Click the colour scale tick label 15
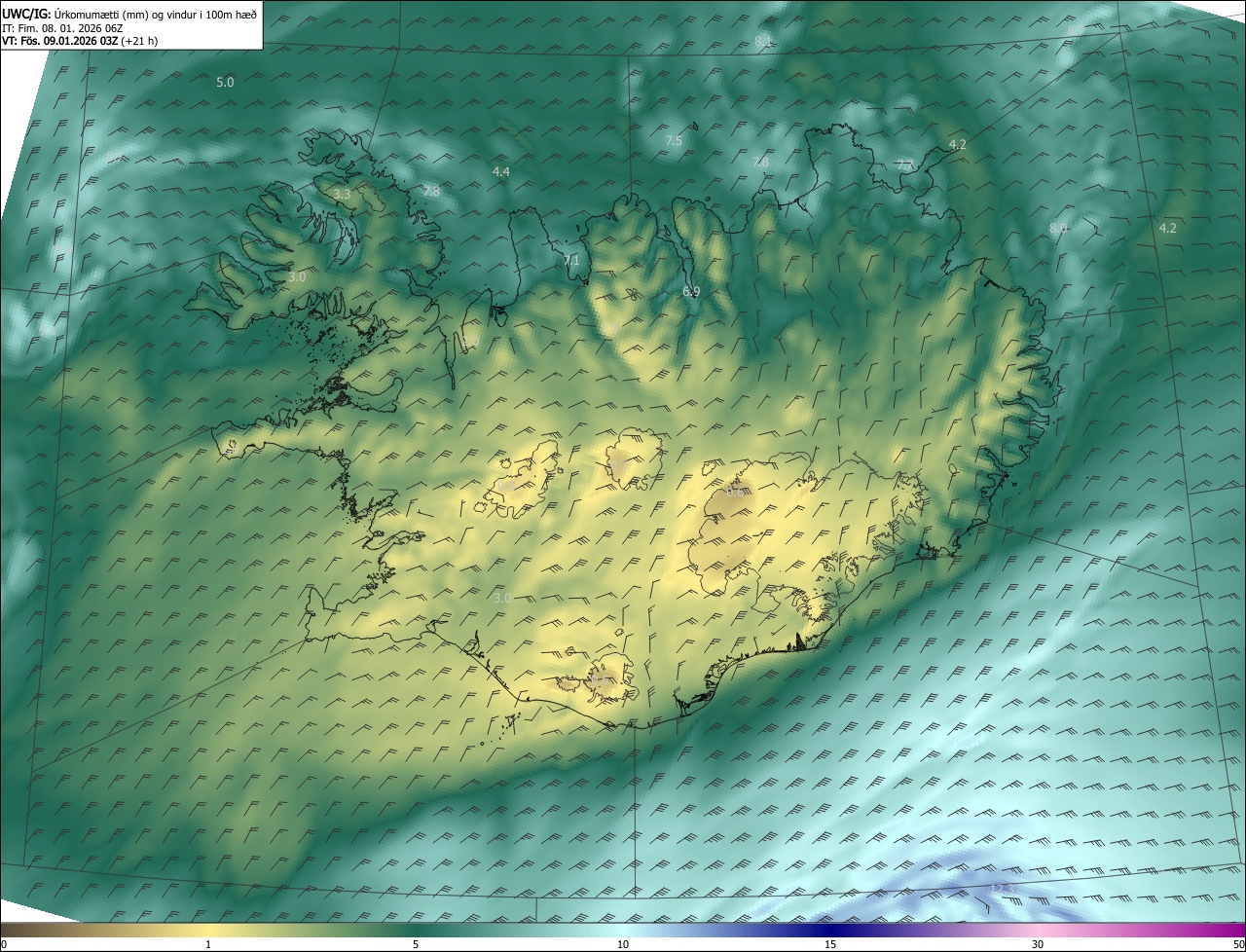 [830, 944]
